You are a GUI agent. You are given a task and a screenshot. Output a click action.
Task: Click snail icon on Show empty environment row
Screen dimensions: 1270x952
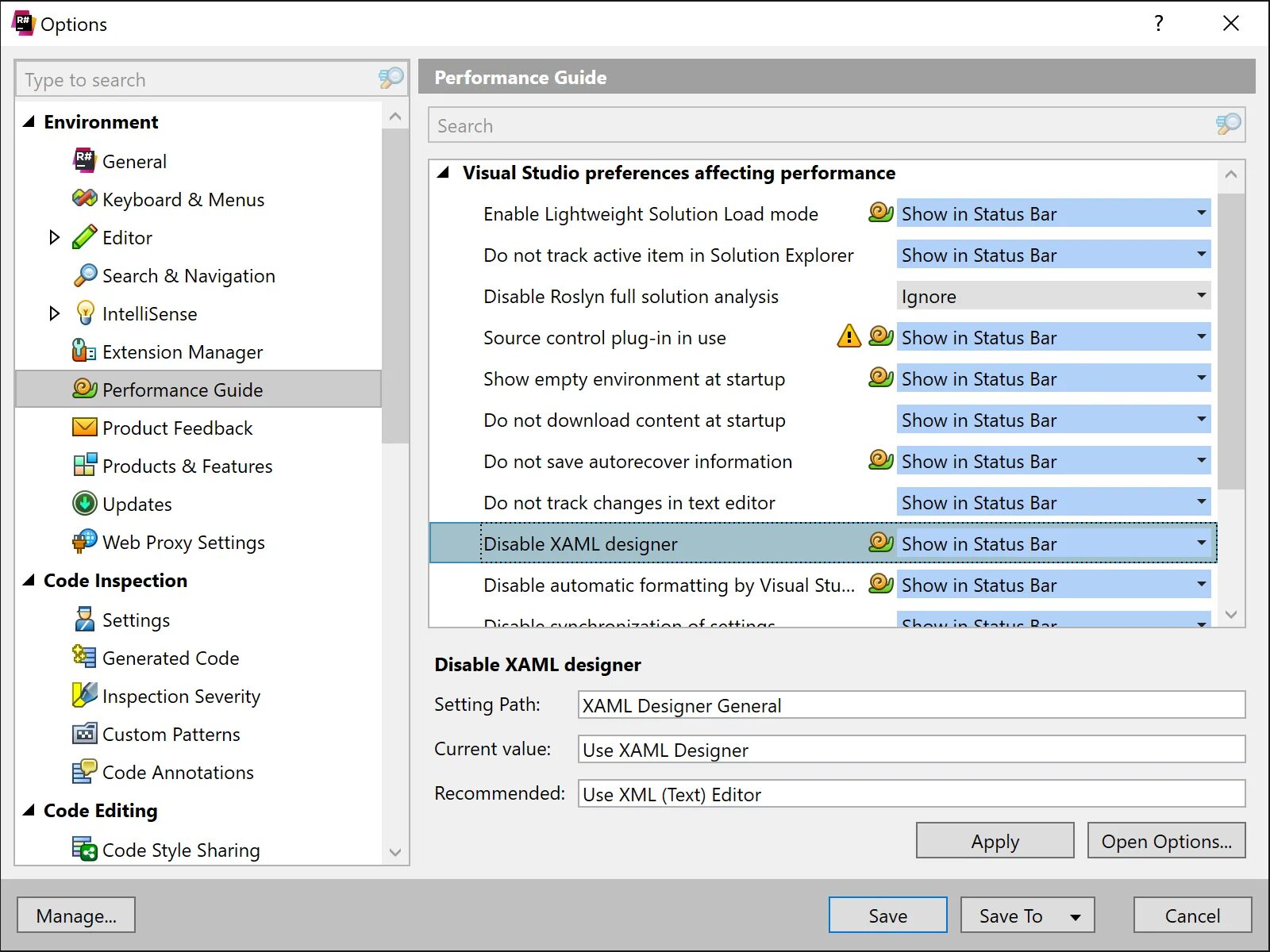pyautogui.click(x=881, y=378)
